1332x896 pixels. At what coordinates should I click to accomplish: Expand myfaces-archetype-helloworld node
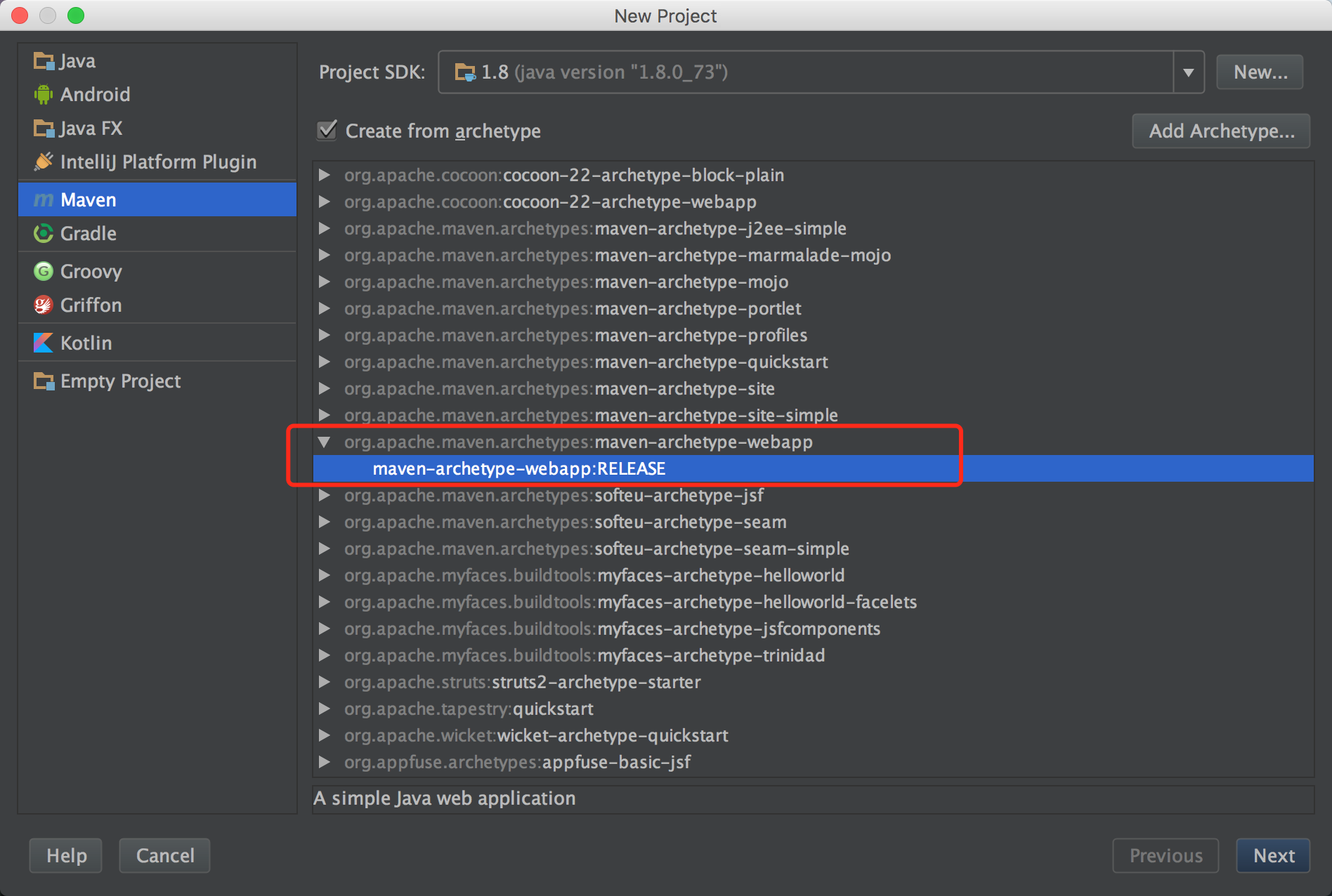tap(324, 575)
